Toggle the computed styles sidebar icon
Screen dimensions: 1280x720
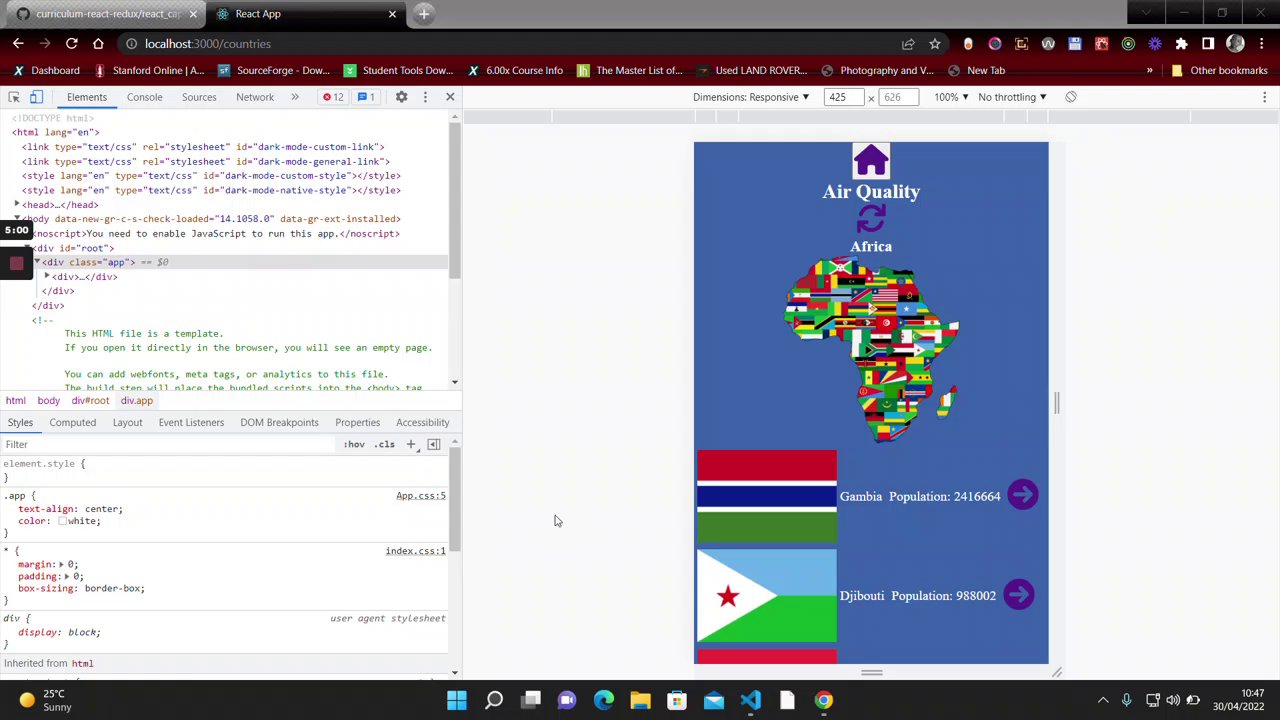434,444
